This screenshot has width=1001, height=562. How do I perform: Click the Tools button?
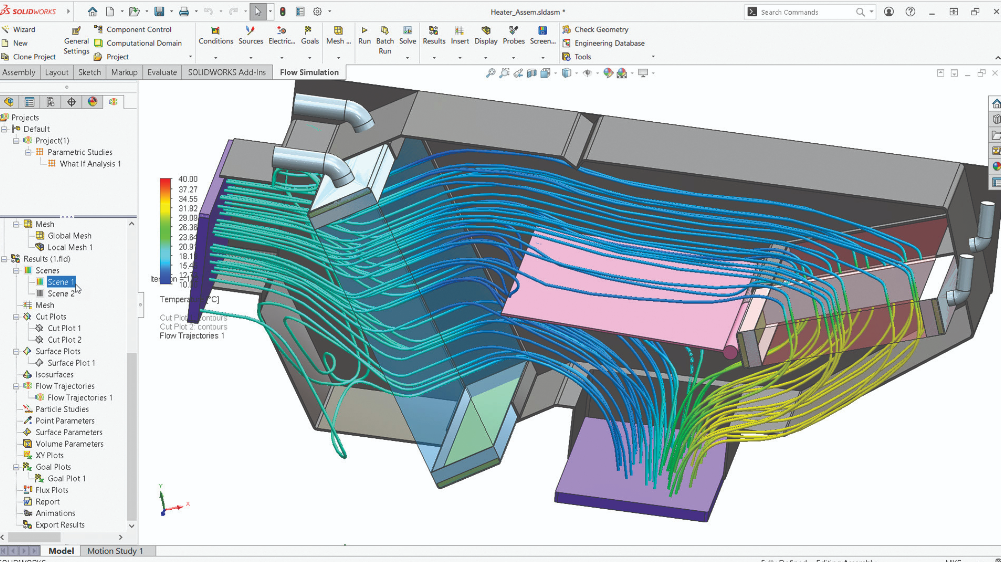(x=577, y=57)
